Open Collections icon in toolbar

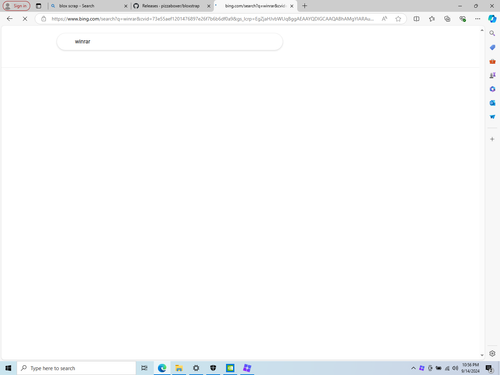pyautogui.click(x=447, y=19)
